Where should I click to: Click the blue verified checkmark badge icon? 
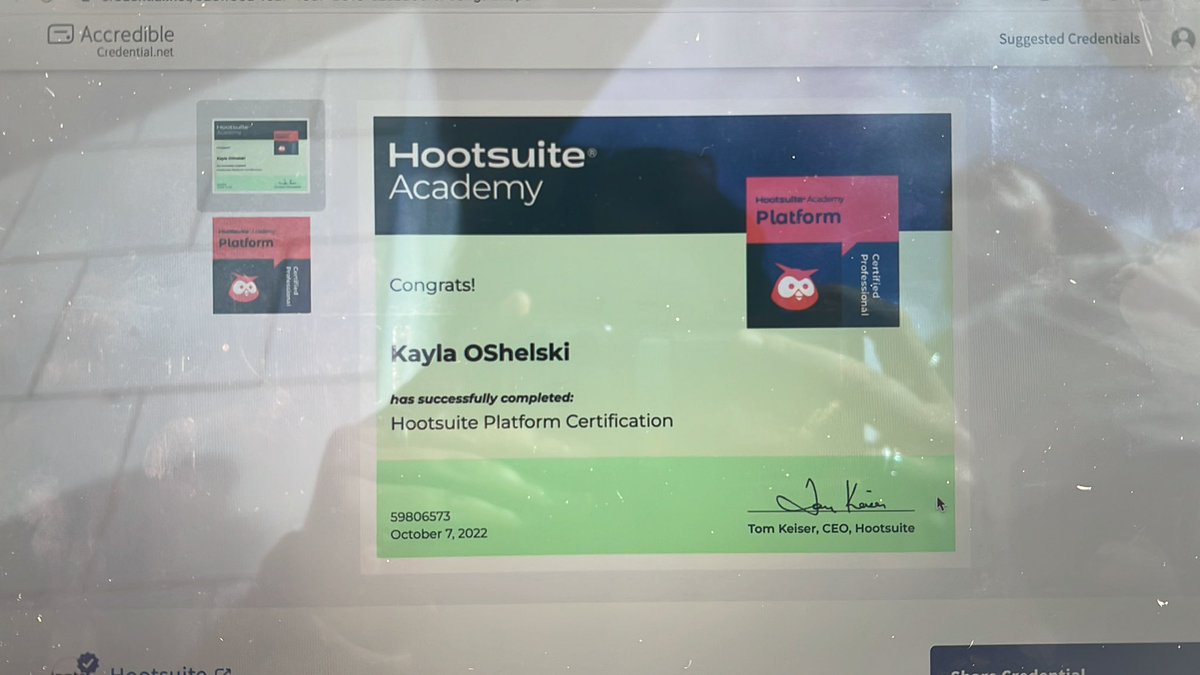point(88,662)
